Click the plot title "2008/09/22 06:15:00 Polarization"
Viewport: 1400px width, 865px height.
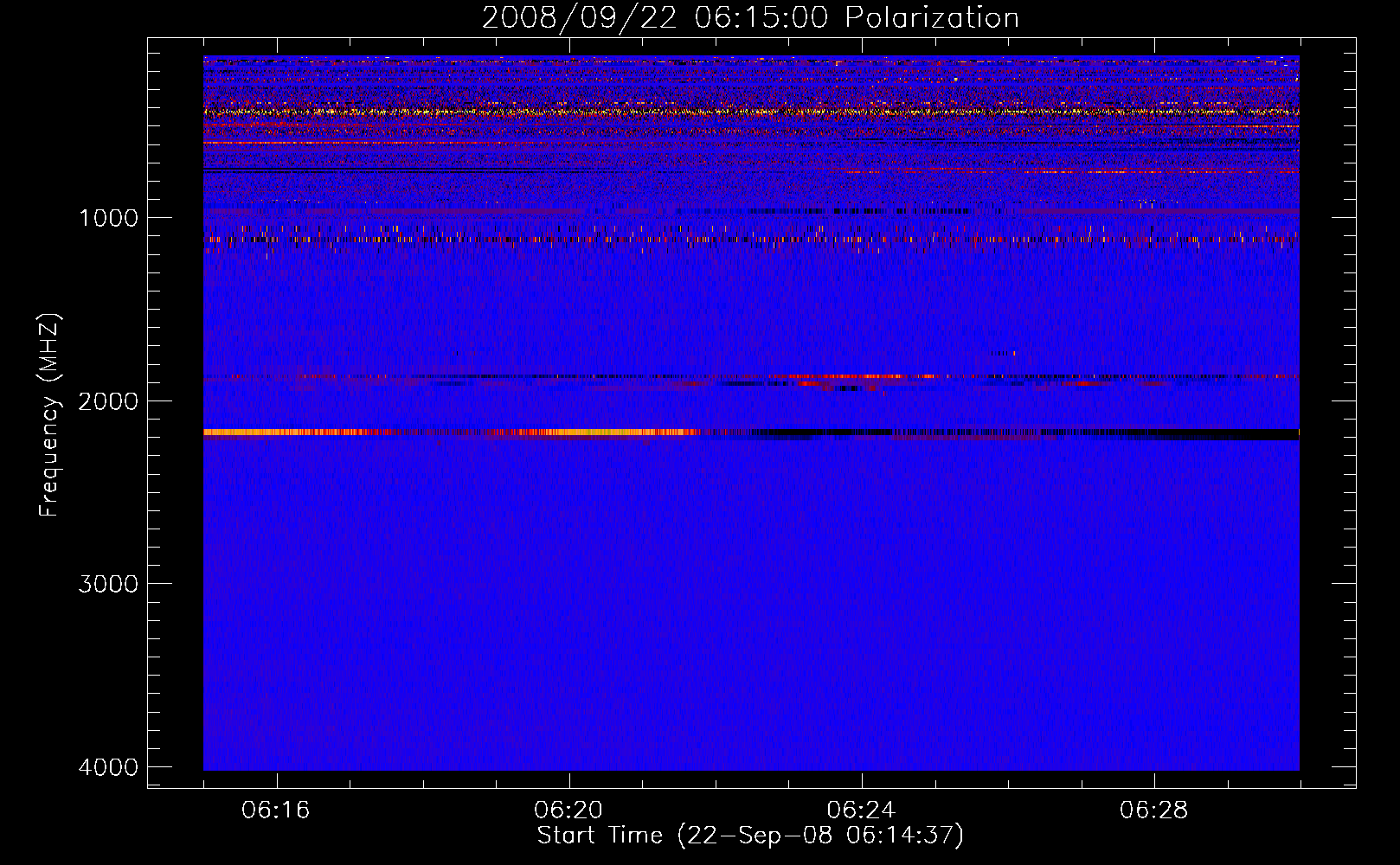coord(750,18)
